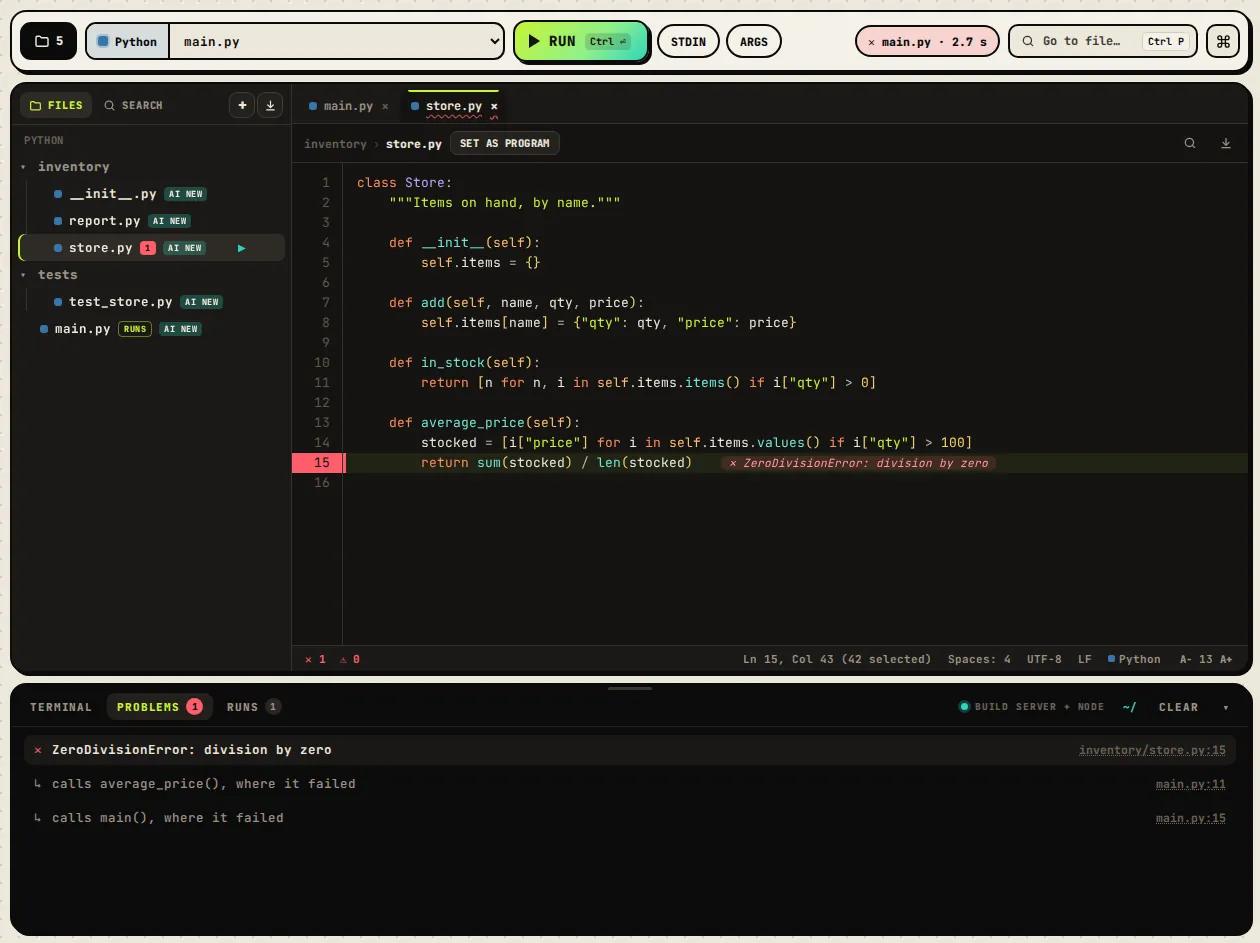Click the ARGS button
This screenshot has width=1260, height=943.
(x=754, y=41)
